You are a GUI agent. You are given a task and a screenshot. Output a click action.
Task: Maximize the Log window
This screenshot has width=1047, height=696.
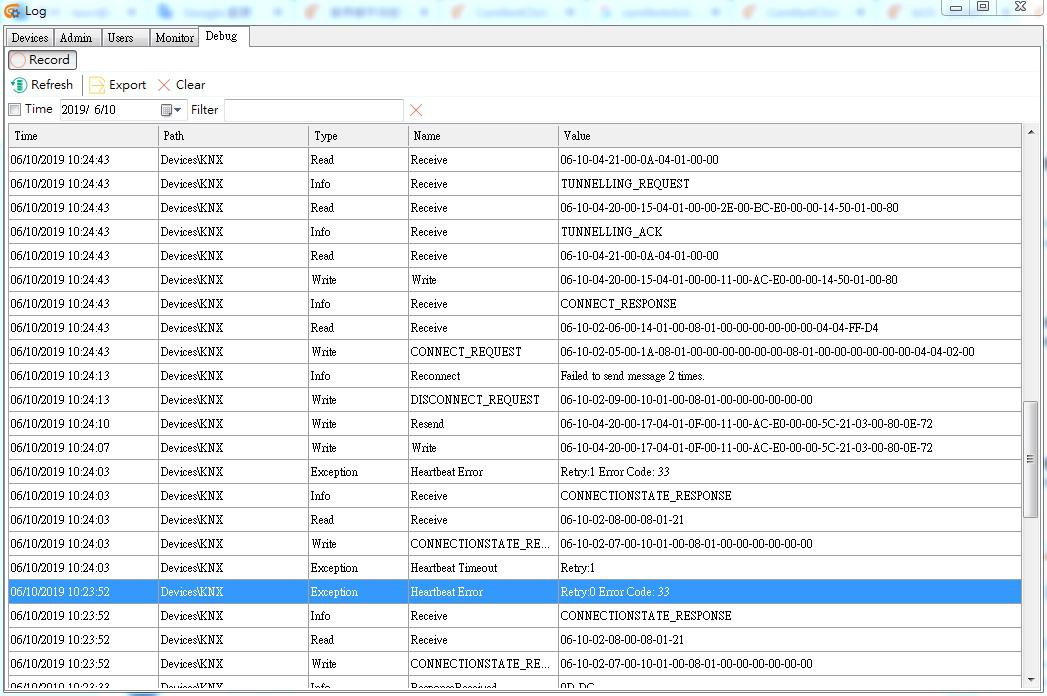tap(983, 7)
